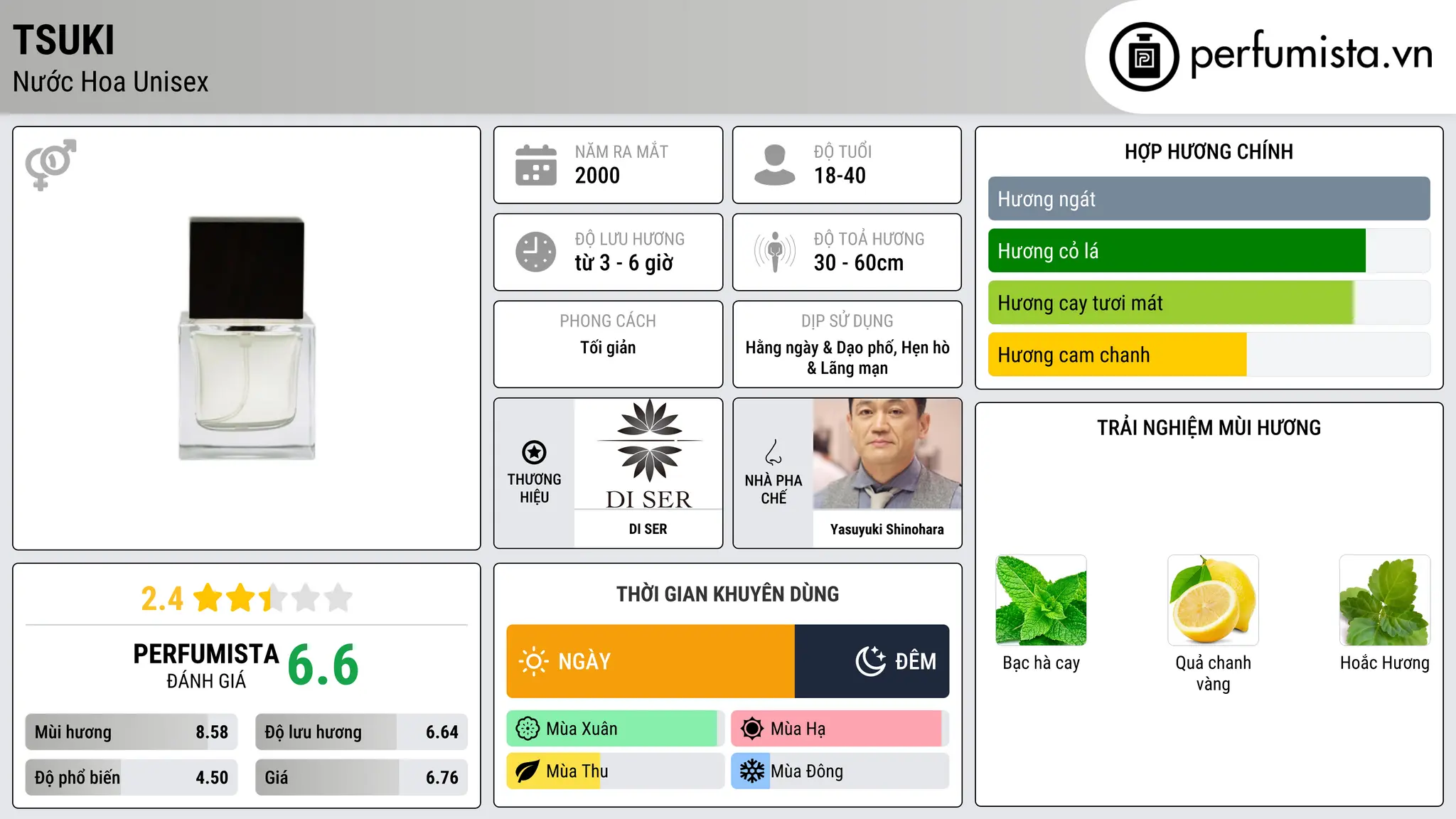Click the release year value 2000
The width and height of the screenshot is (1456, 819).
click(597, 176)
